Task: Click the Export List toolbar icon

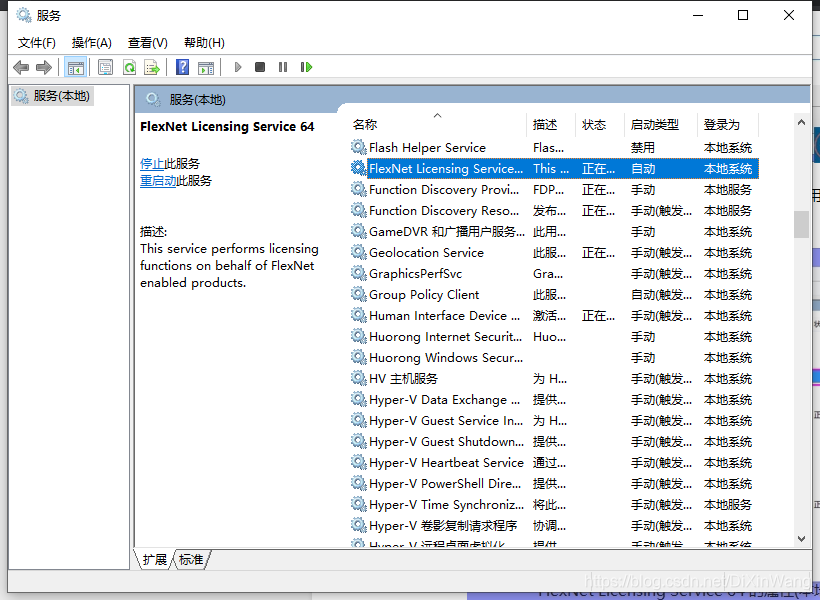Action: pyautogui.click(x=152, y=67)
